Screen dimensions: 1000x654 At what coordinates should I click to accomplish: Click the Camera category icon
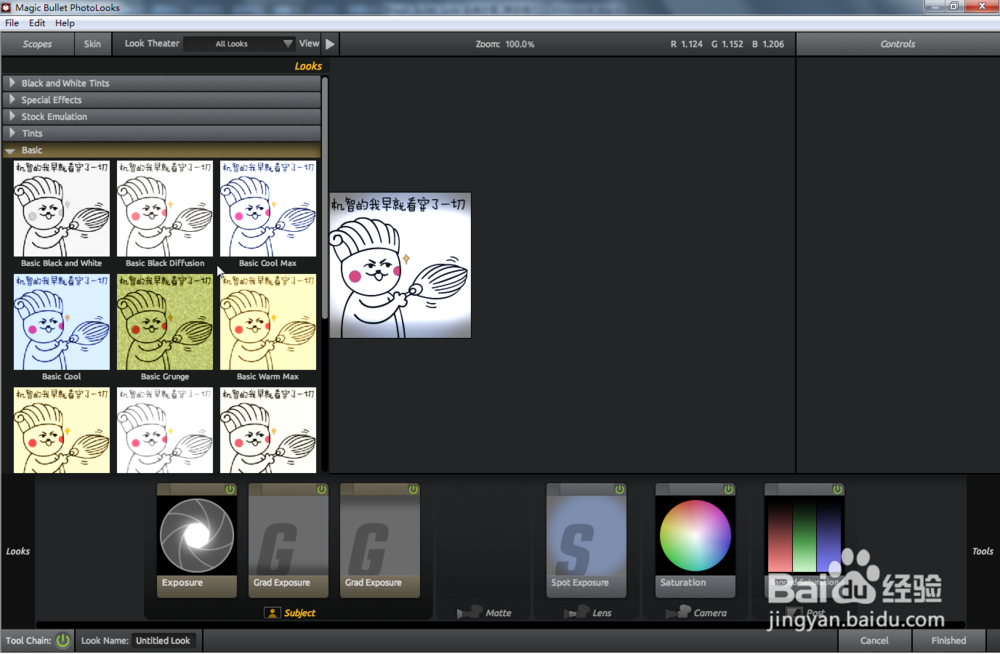coord(678,612)
